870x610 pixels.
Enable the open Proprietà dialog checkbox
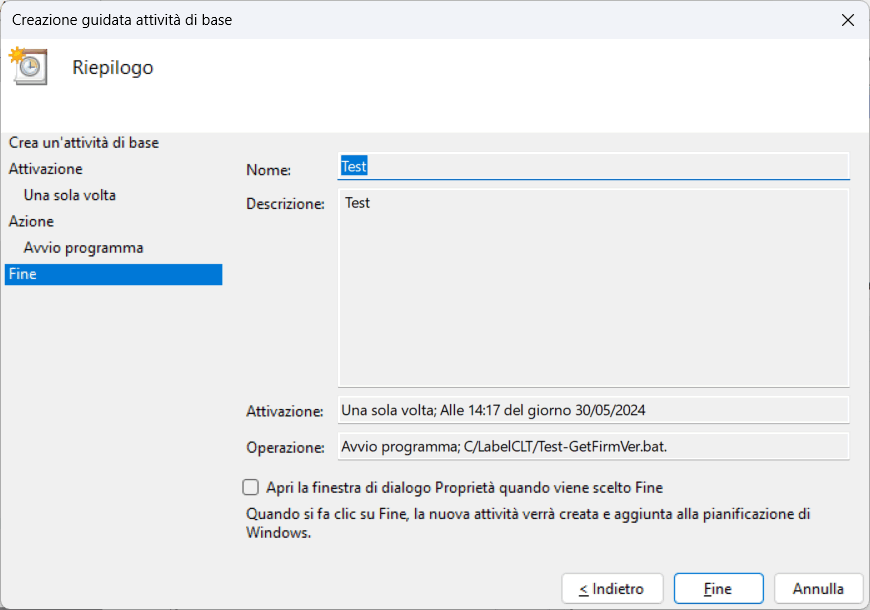click(x=251, y=488)
